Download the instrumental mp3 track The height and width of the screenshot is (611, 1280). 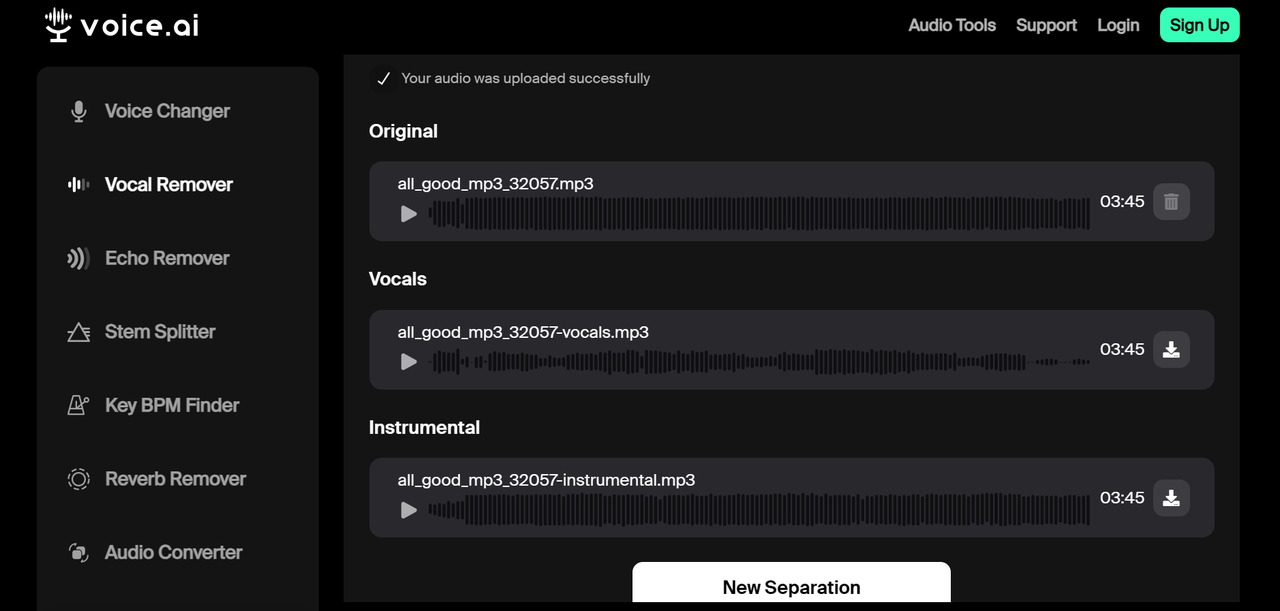click(x=1171, y=497)
